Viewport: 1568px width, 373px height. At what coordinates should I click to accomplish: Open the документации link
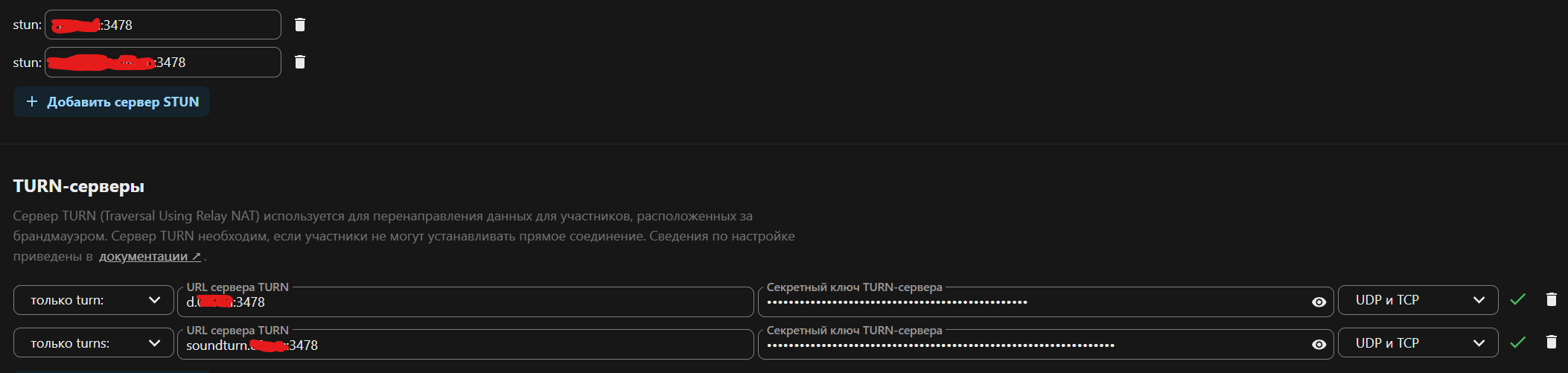pos(150,256)
